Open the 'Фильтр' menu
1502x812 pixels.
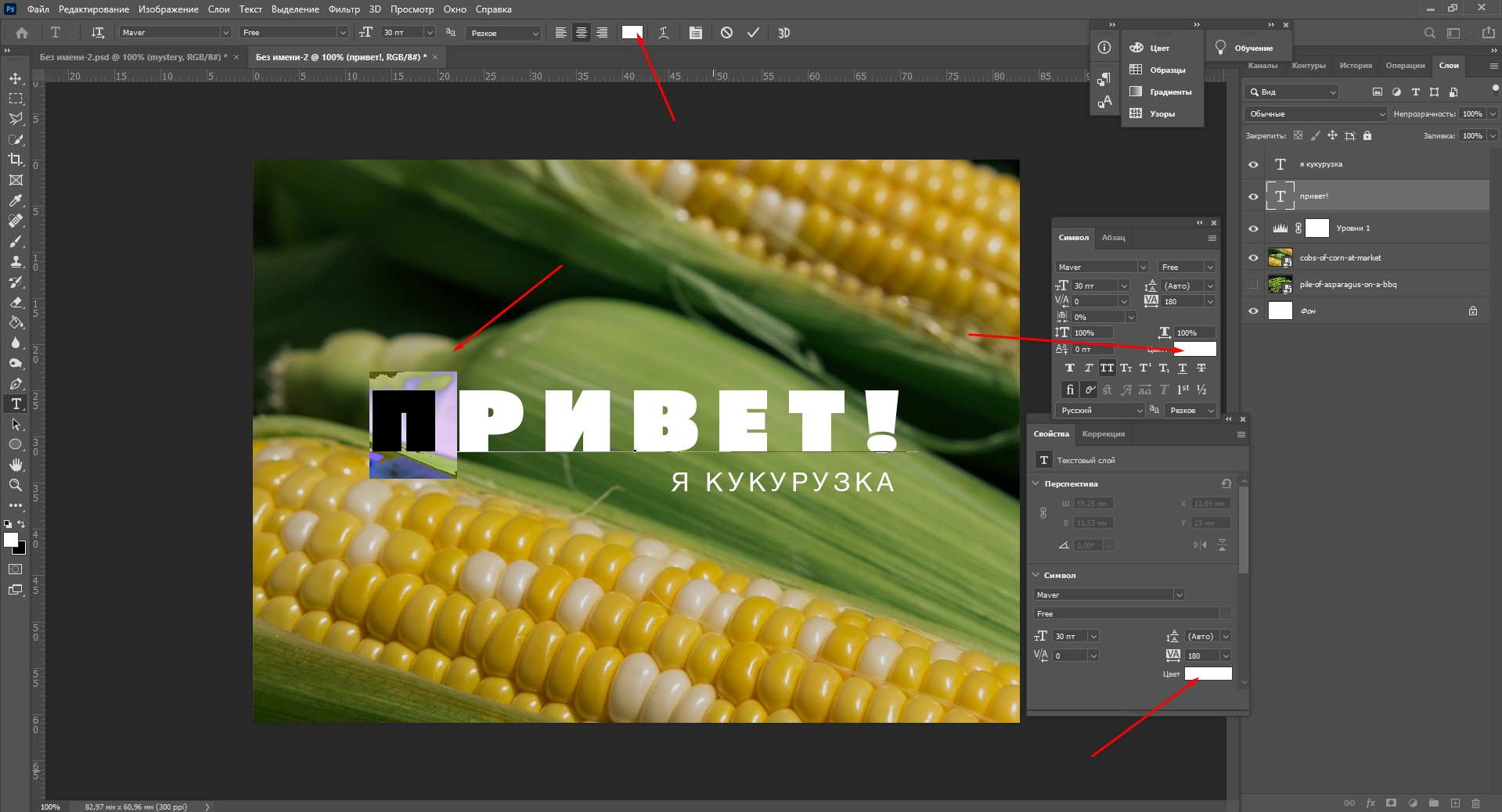(x=344, y=9)
